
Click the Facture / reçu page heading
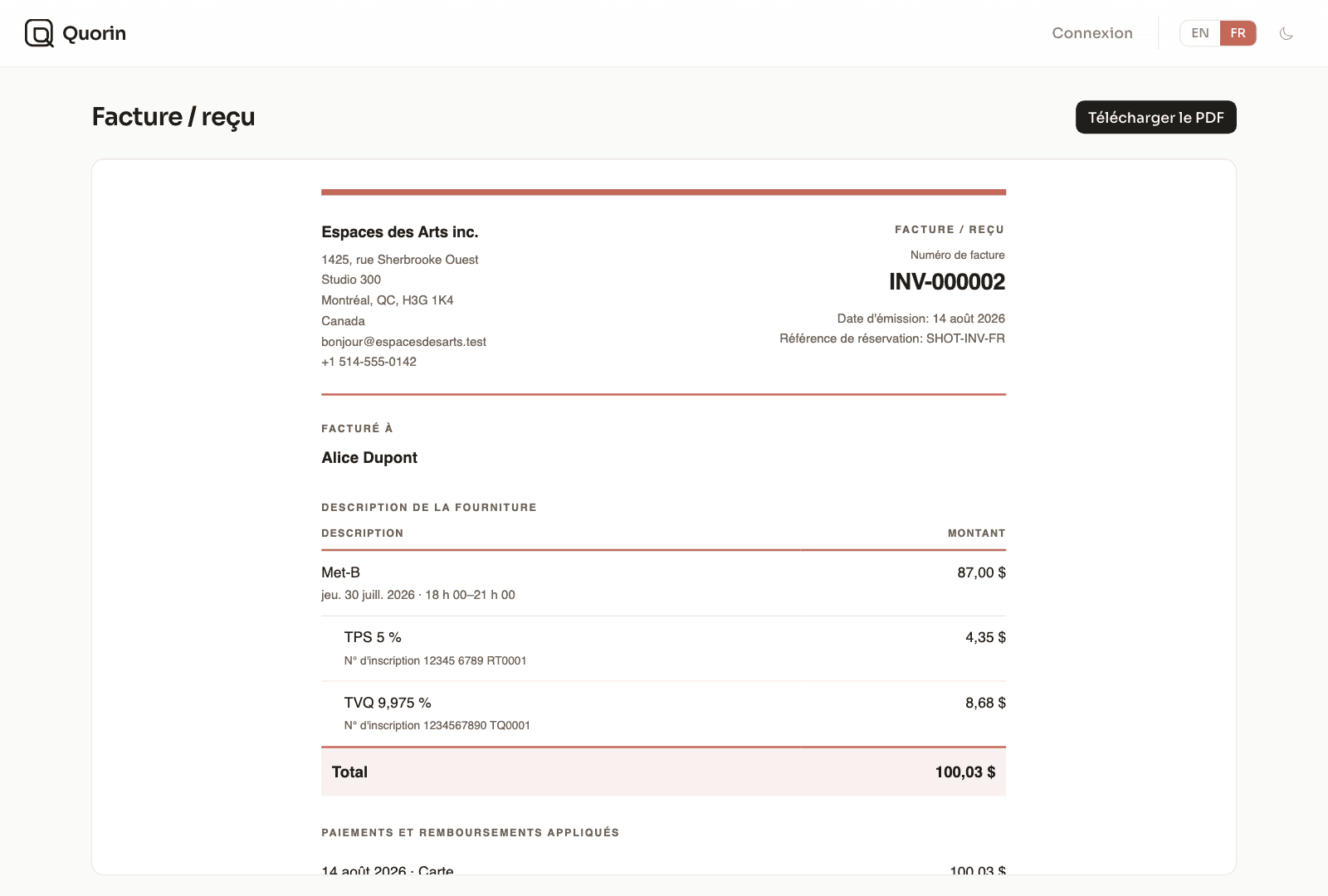173,117
